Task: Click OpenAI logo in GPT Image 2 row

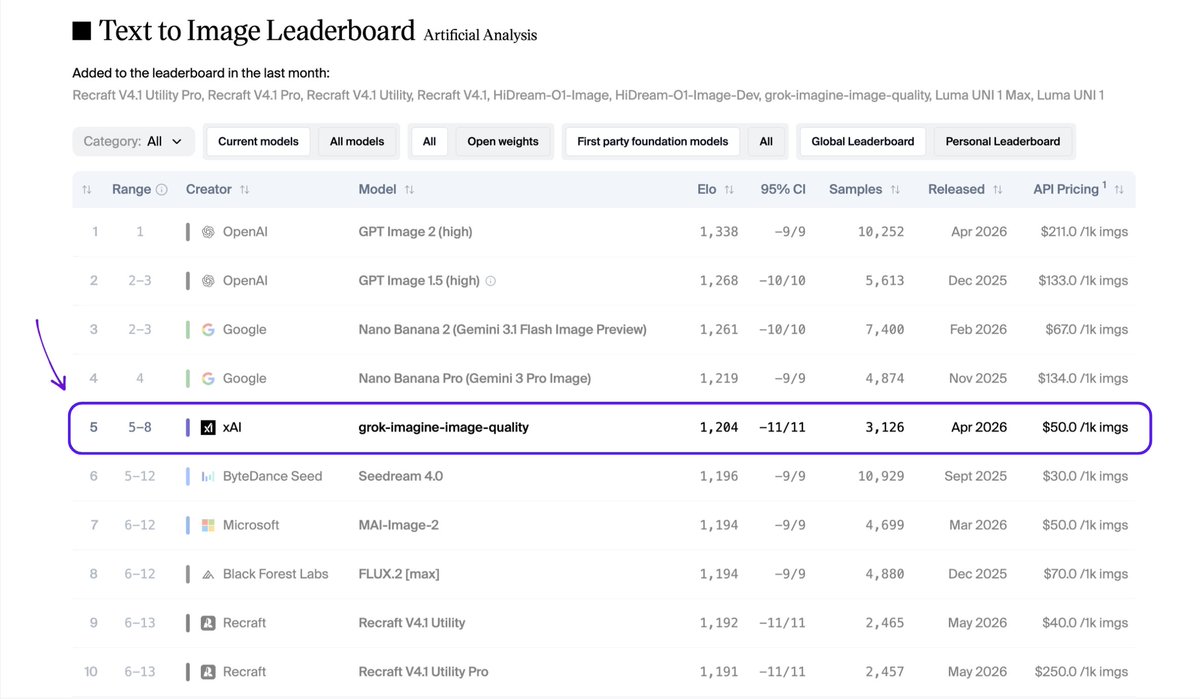Action: (208, 232)
